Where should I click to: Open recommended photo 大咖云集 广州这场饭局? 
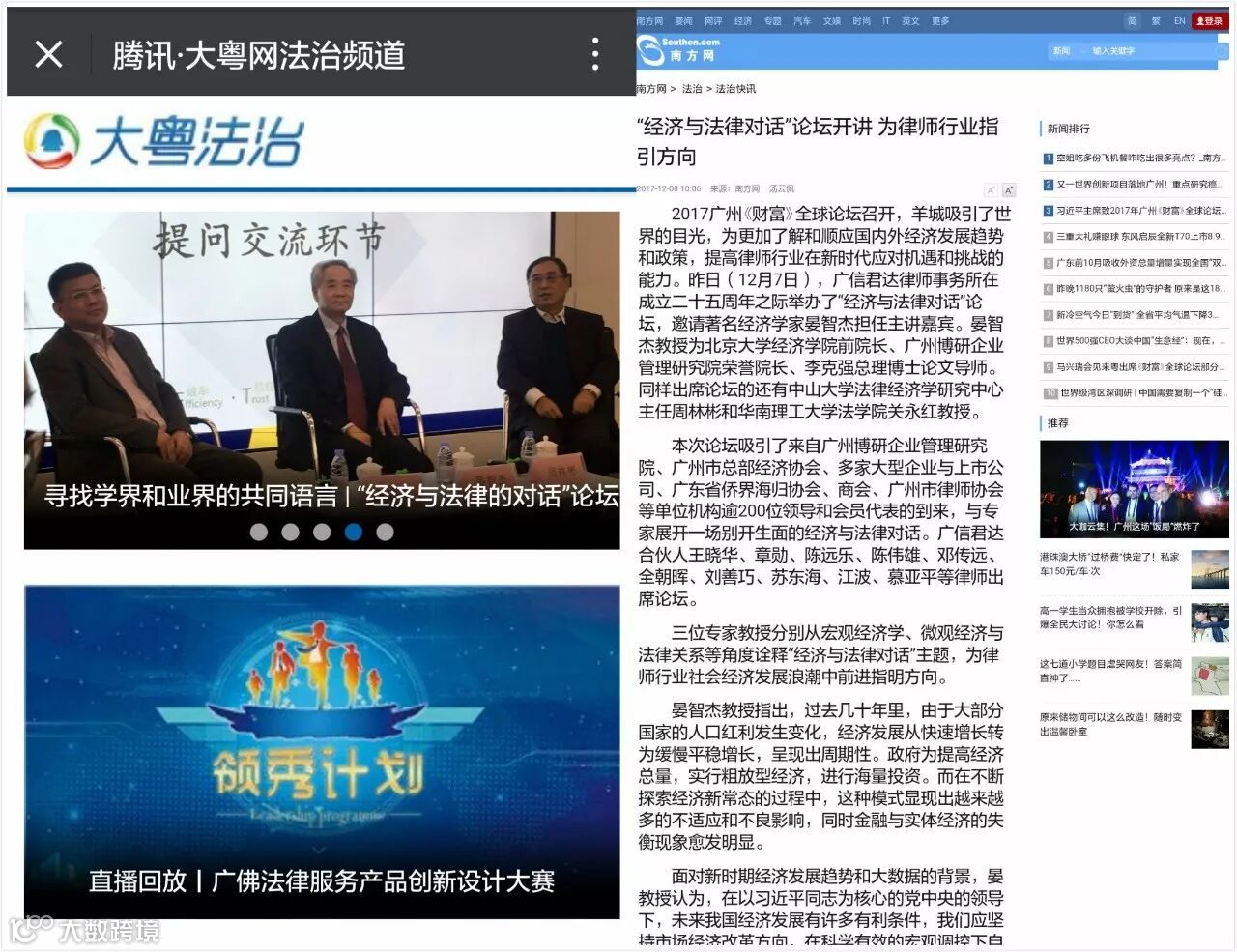point(1135,489)
